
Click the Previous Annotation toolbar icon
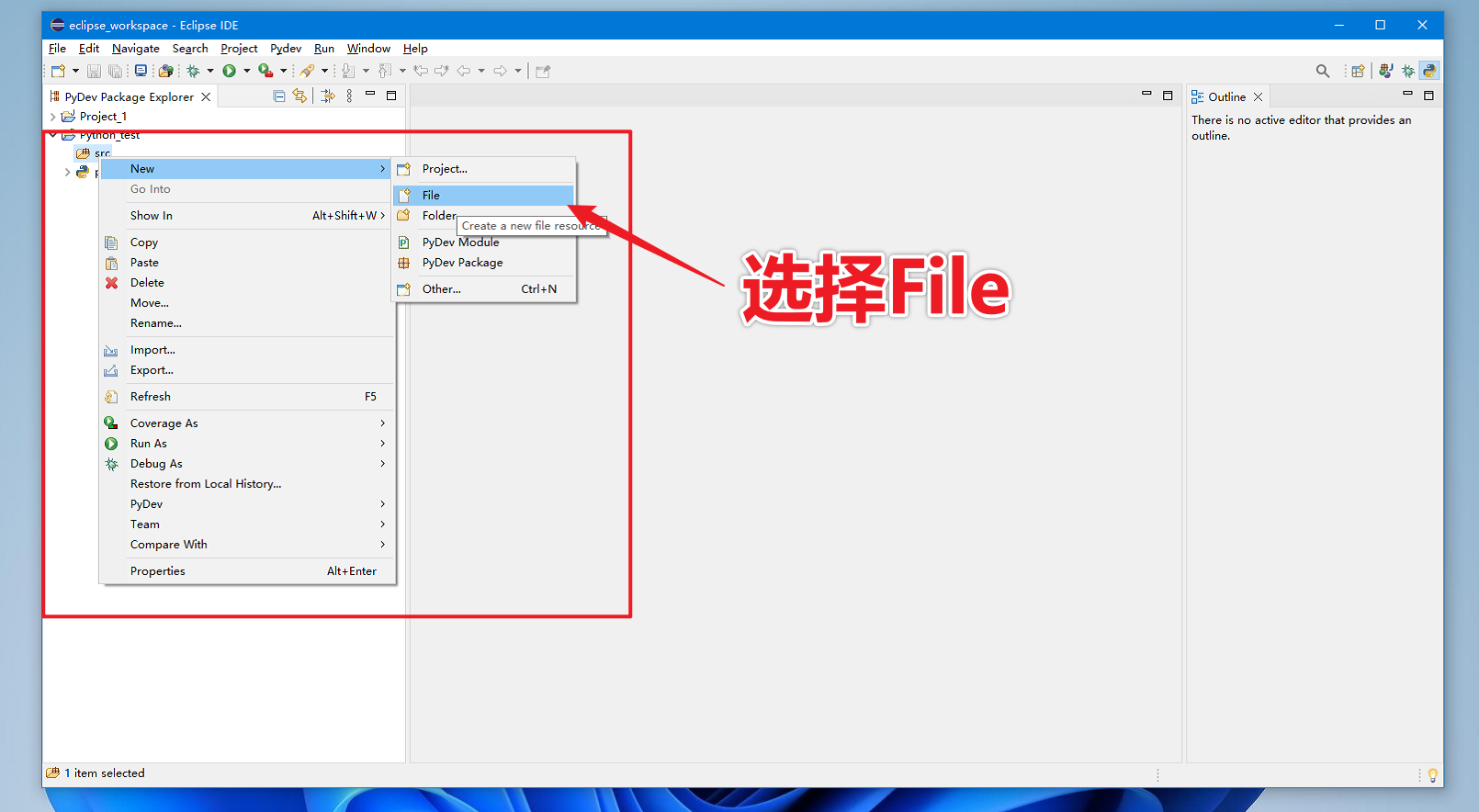(385, 71)
